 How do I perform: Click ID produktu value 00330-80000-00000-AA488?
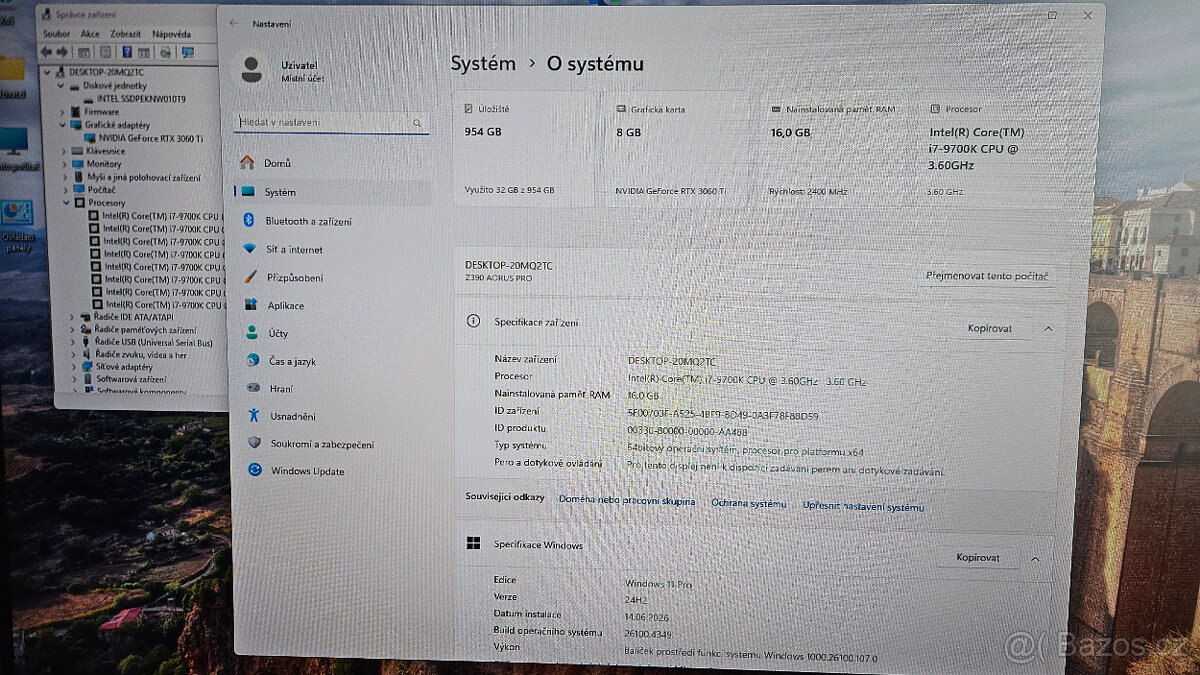(687, 431)
